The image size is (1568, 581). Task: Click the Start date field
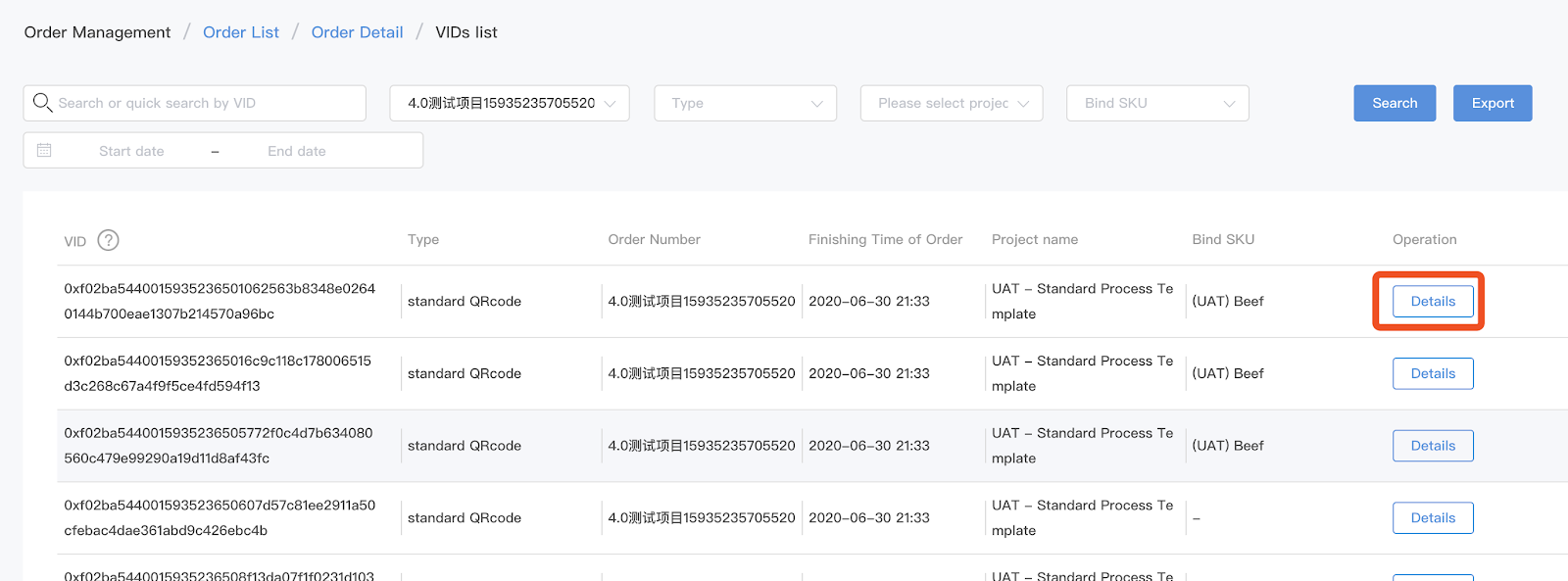pos(131,151)
